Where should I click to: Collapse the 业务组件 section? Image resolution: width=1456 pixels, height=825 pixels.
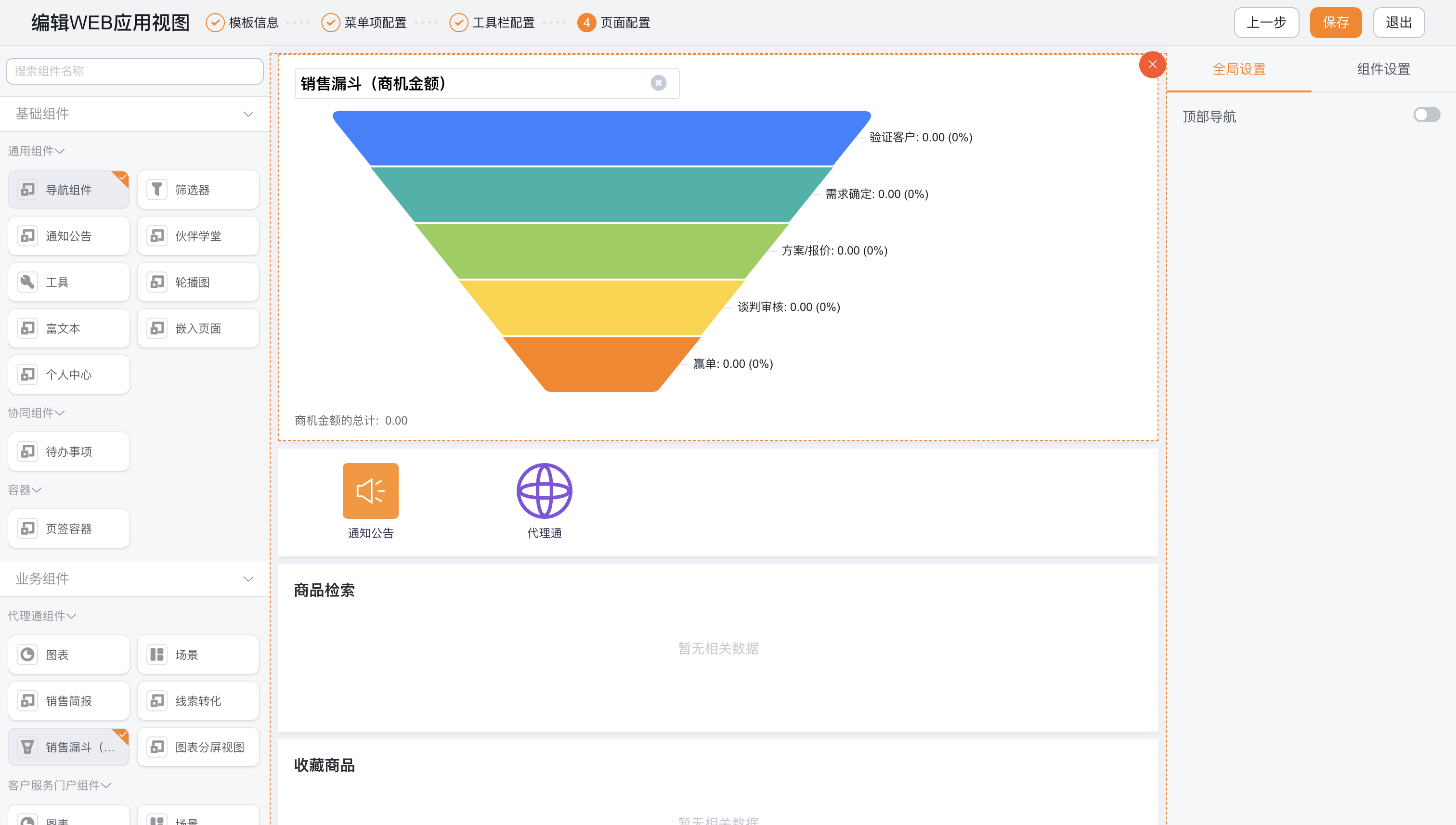pyautogui.click(x=248, y=579)
